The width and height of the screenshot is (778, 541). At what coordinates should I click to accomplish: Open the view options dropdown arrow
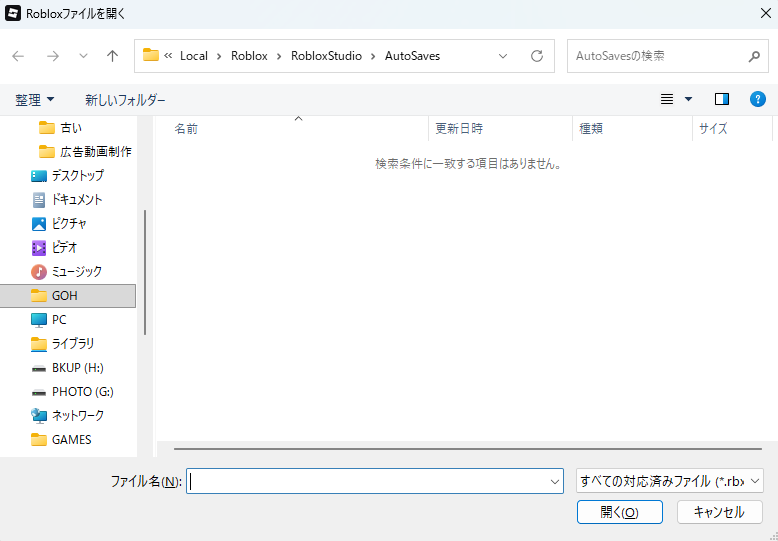[688, 100]
